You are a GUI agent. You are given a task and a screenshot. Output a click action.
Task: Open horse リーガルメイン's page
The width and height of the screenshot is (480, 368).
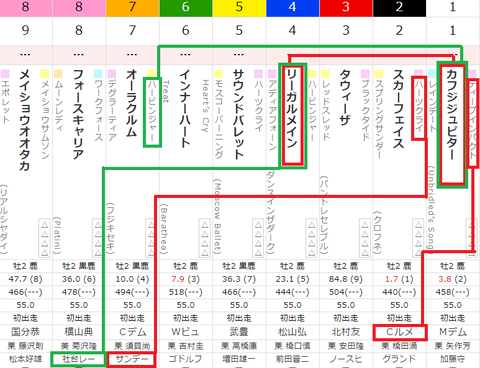coord(292,108)
